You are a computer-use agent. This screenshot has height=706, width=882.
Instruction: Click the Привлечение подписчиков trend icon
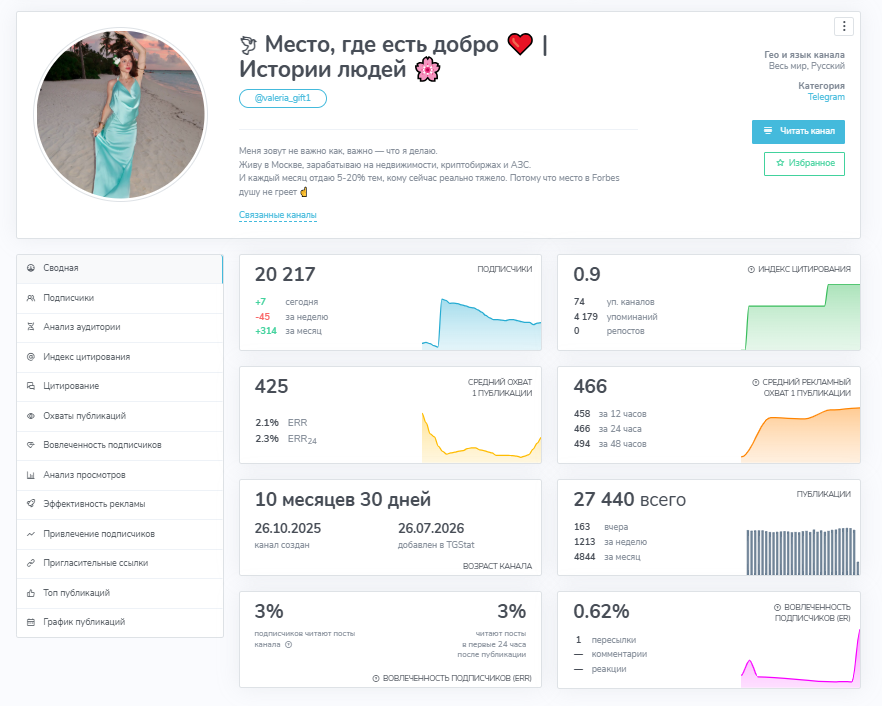31,534
